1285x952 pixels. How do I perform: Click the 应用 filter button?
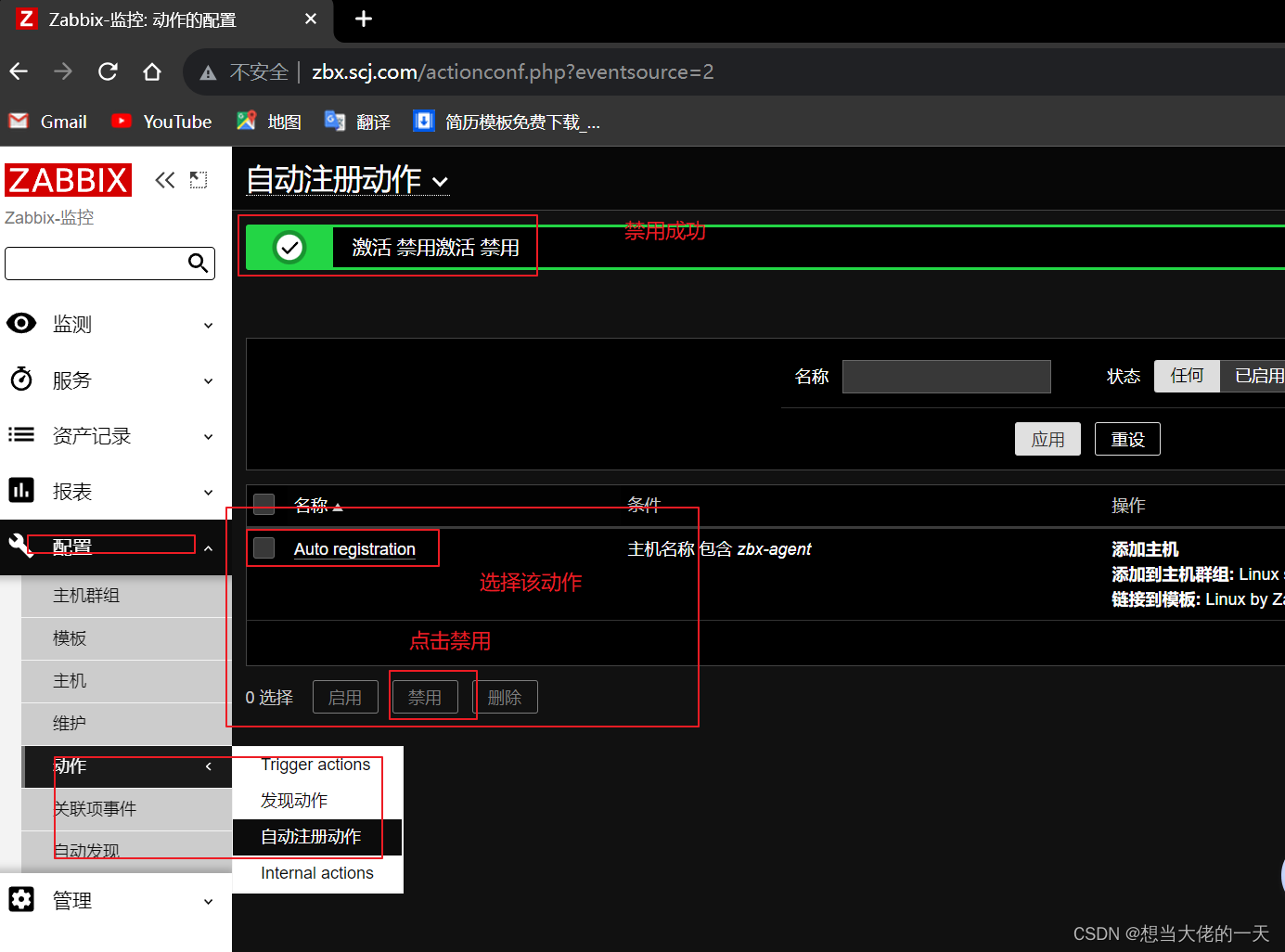1047,439
